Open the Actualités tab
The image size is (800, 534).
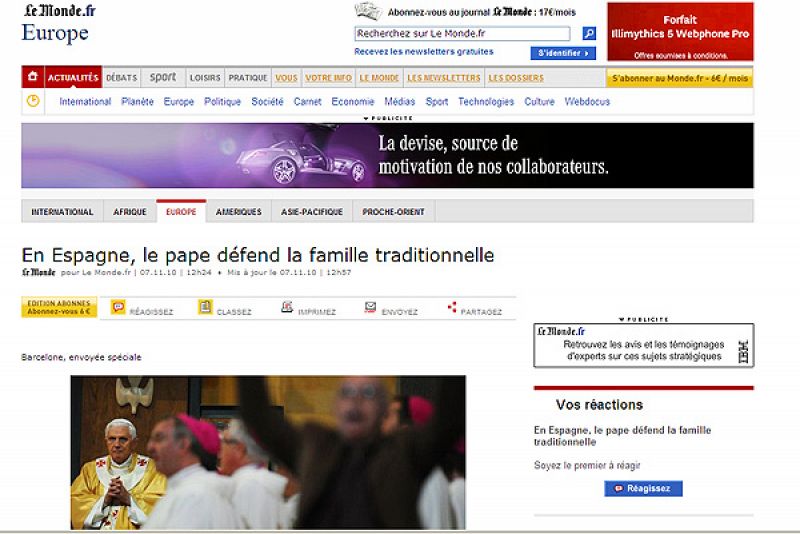[x=73, y=78]
